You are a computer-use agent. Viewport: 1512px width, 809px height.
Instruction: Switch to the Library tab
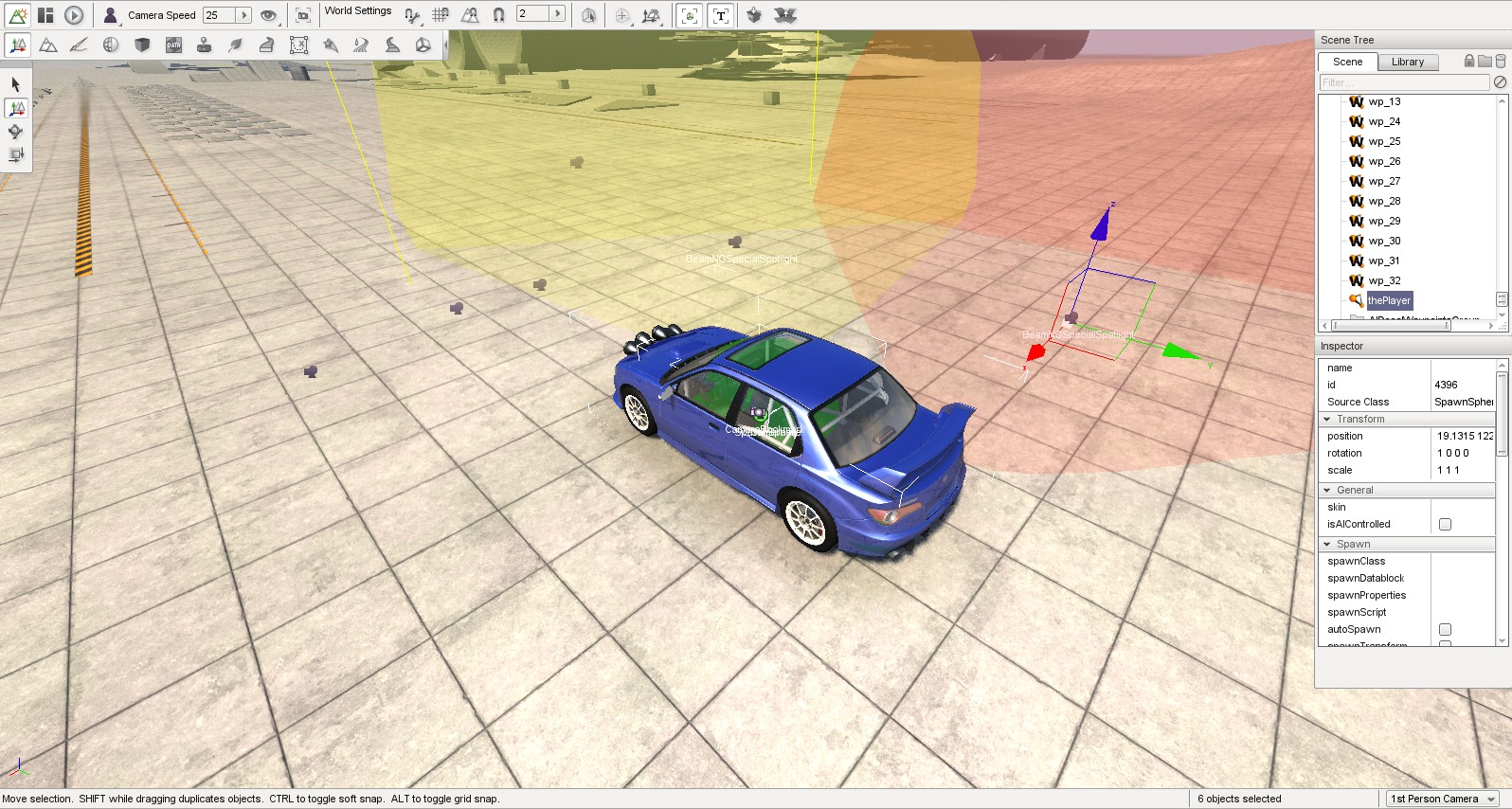tap(1408, 62)
